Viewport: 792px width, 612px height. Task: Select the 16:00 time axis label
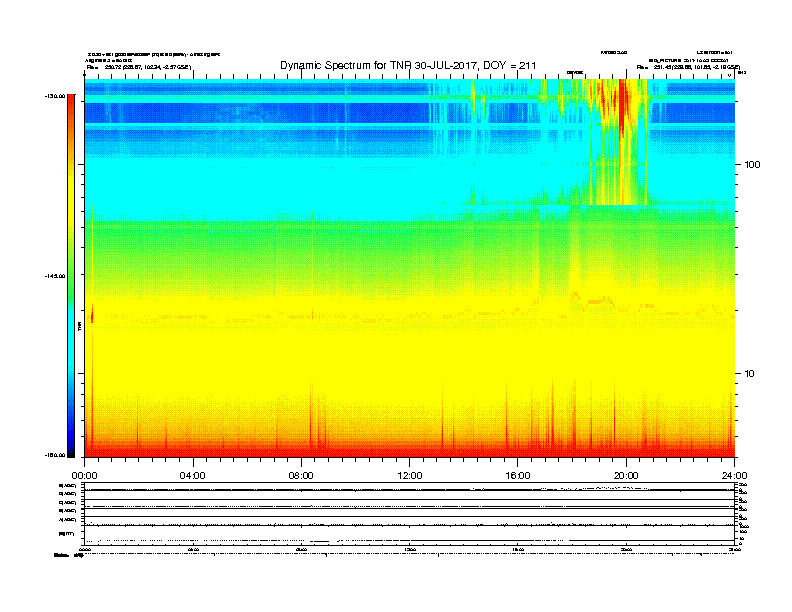click(x=518, y=476)
